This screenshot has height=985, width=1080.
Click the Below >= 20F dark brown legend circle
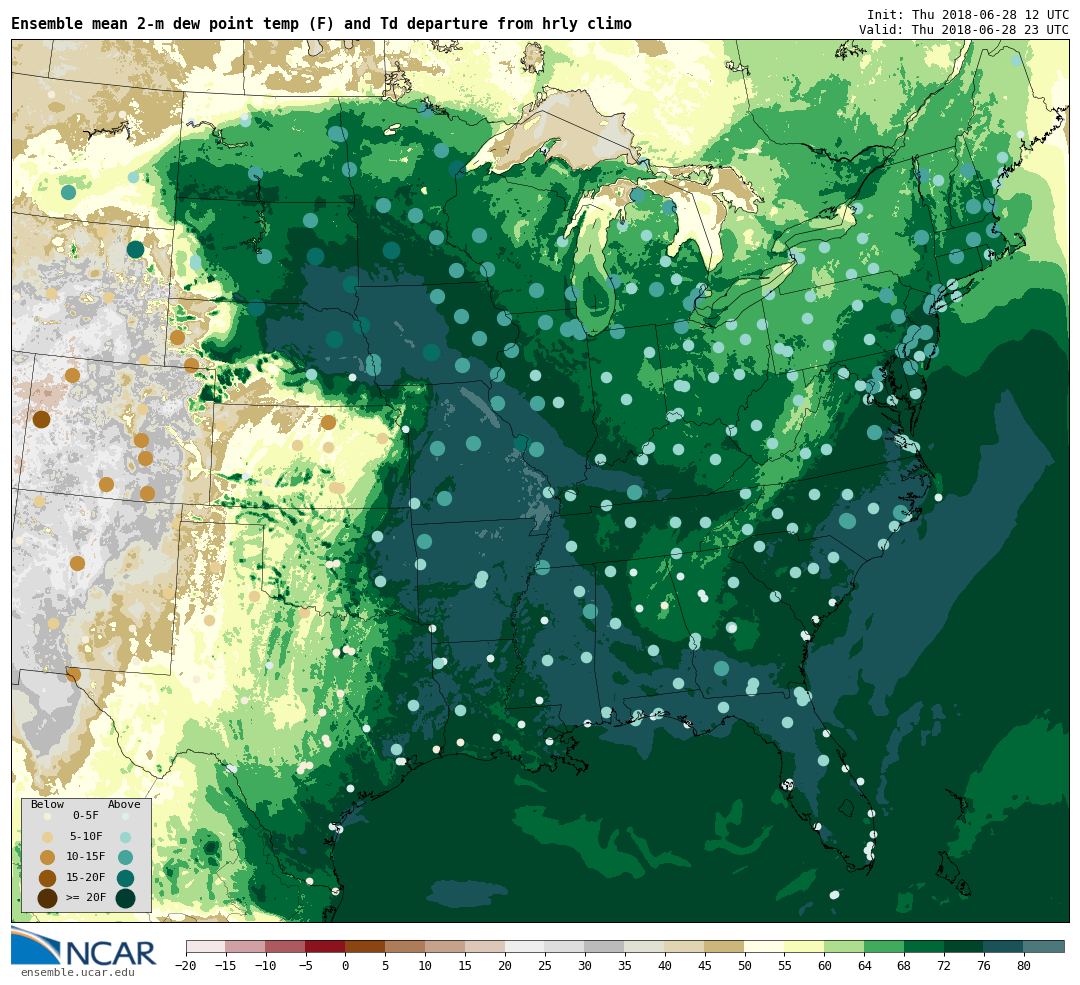[47, 899]
